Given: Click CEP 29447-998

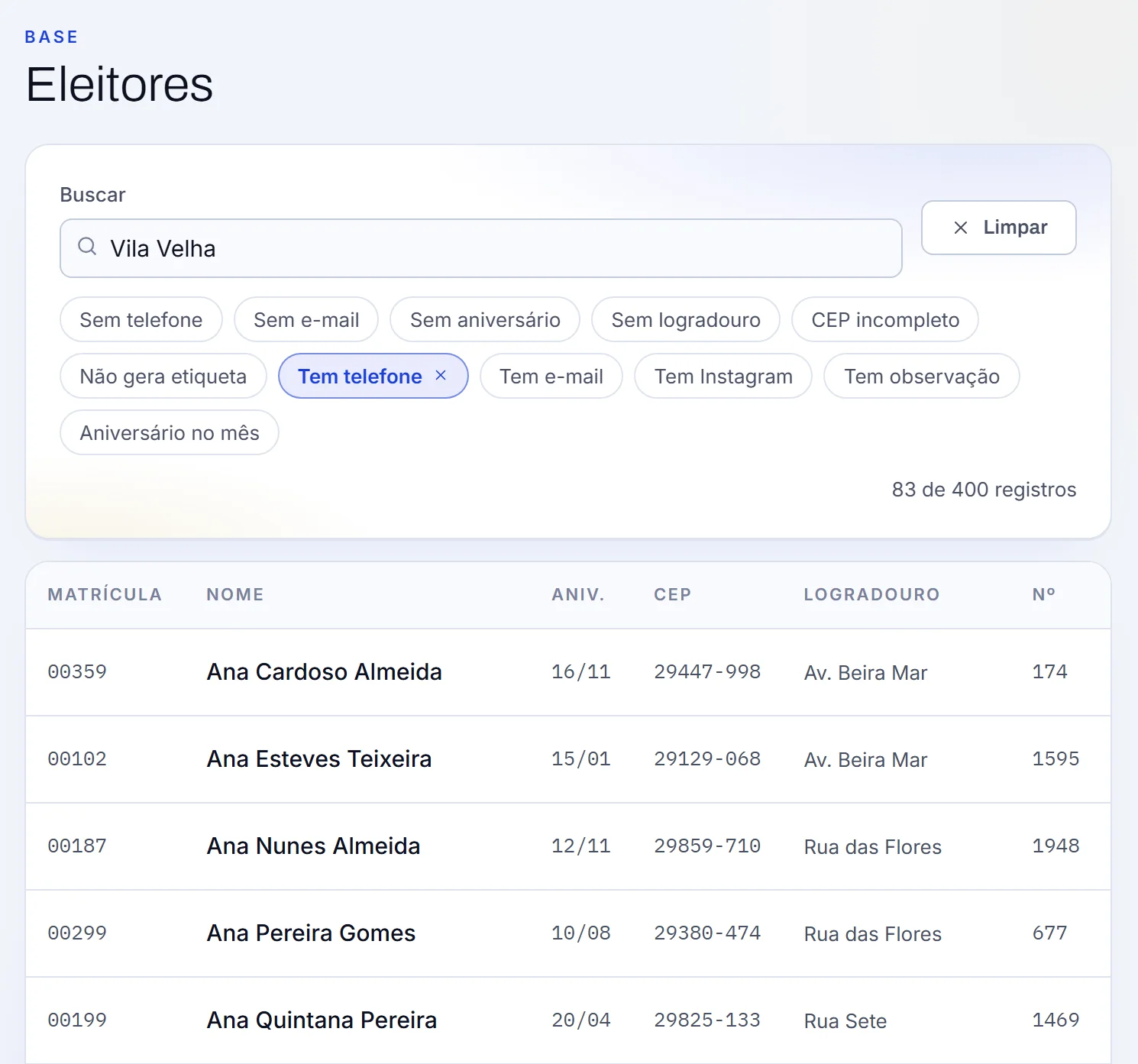Looking at the screenshot, I should [x=707, y=672].
